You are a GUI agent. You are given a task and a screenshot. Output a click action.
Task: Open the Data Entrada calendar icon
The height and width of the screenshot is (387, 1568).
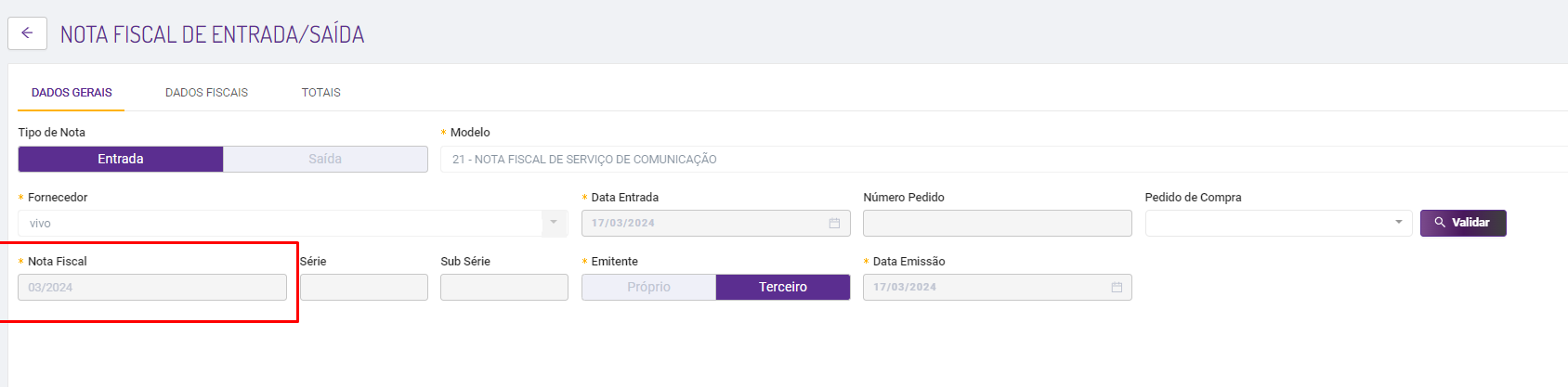pyautogui.click(x=834, y=224)
